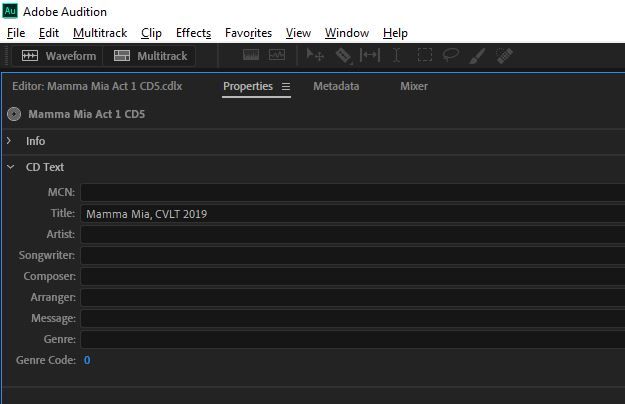Switch to the Metadata tab
Screen dimensions: 625x404
coord(336,86)
